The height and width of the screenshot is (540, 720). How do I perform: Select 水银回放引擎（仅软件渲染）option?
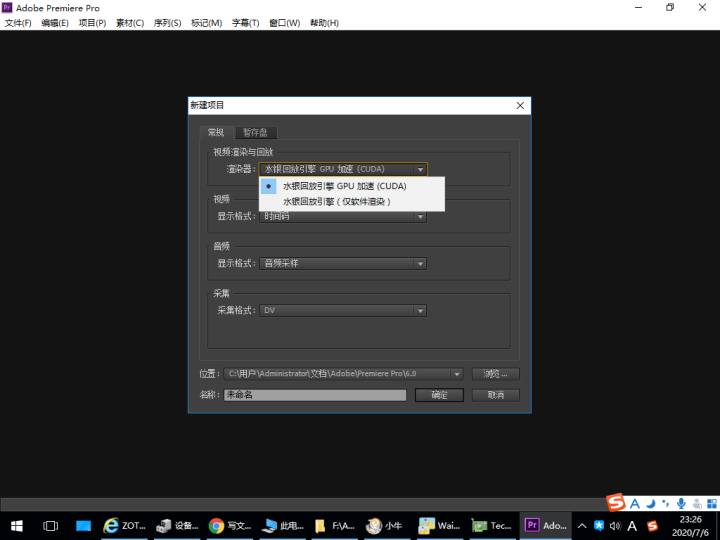pos(352,202)
